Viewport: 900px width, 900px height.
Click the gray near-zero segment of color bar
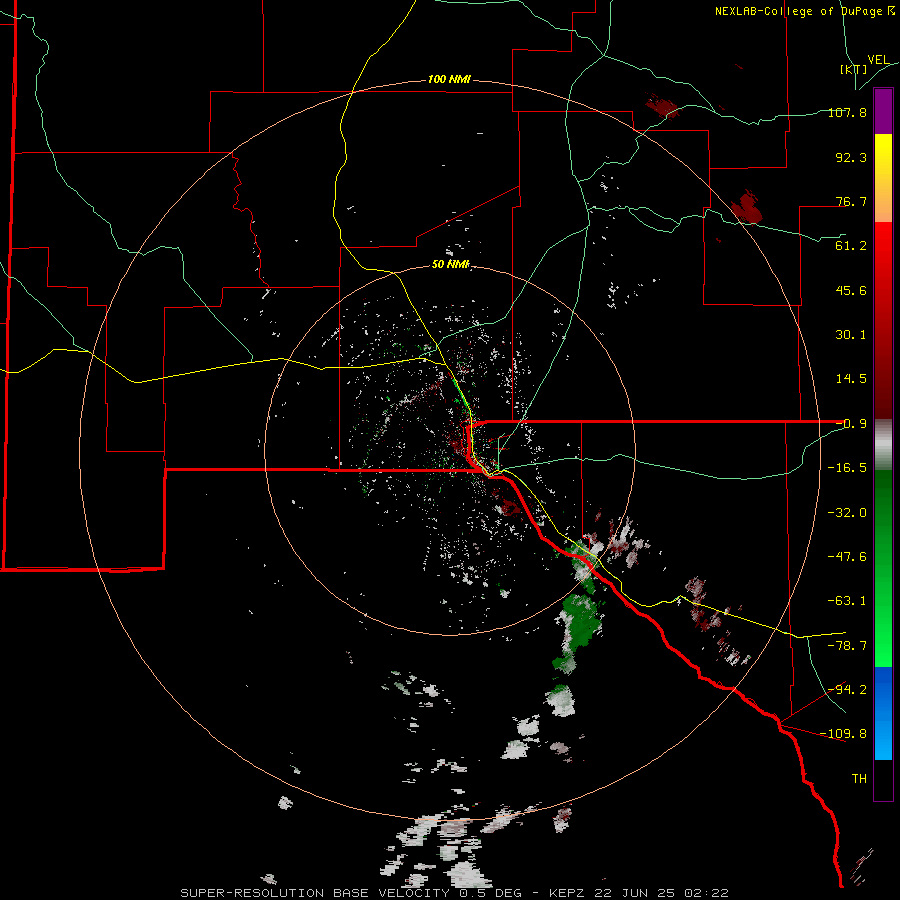(883, 445)
